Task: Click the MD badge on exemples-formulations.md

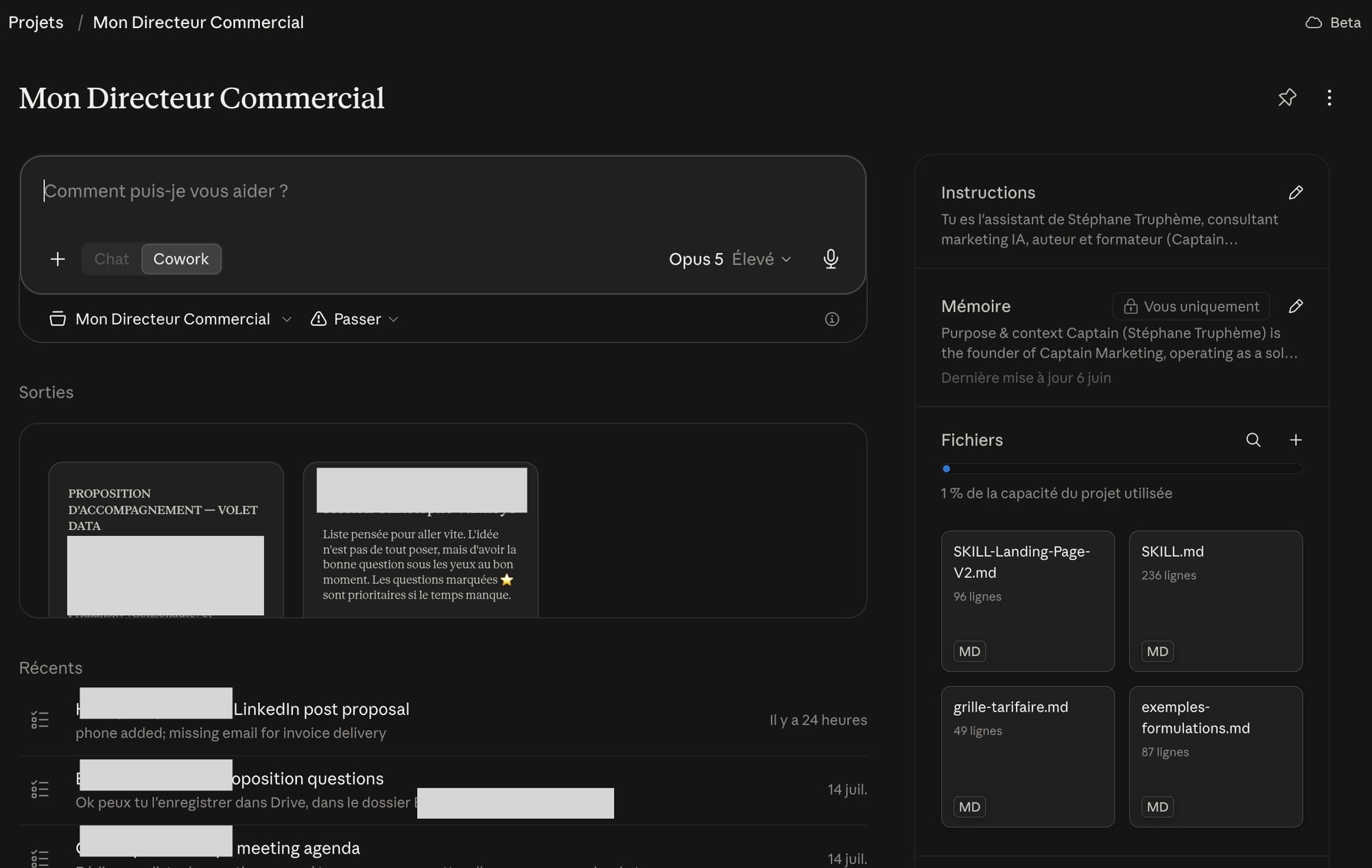Action: pos(1157,807)
